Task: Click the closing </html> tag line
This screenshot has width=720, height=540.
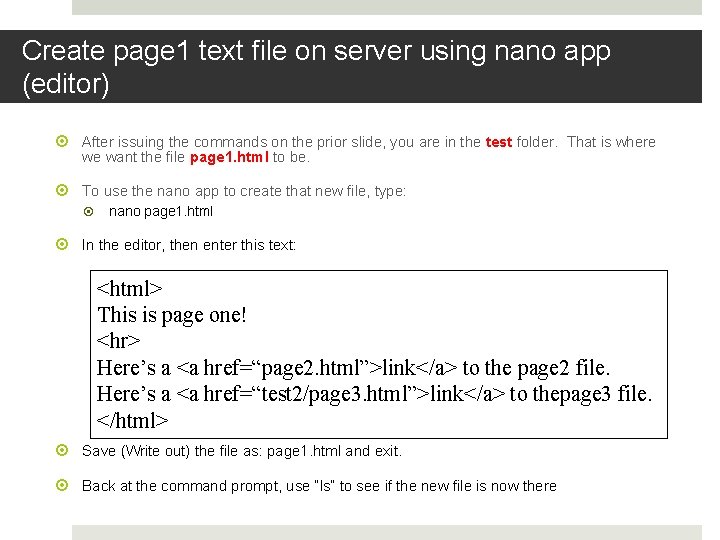Action: 132,421
